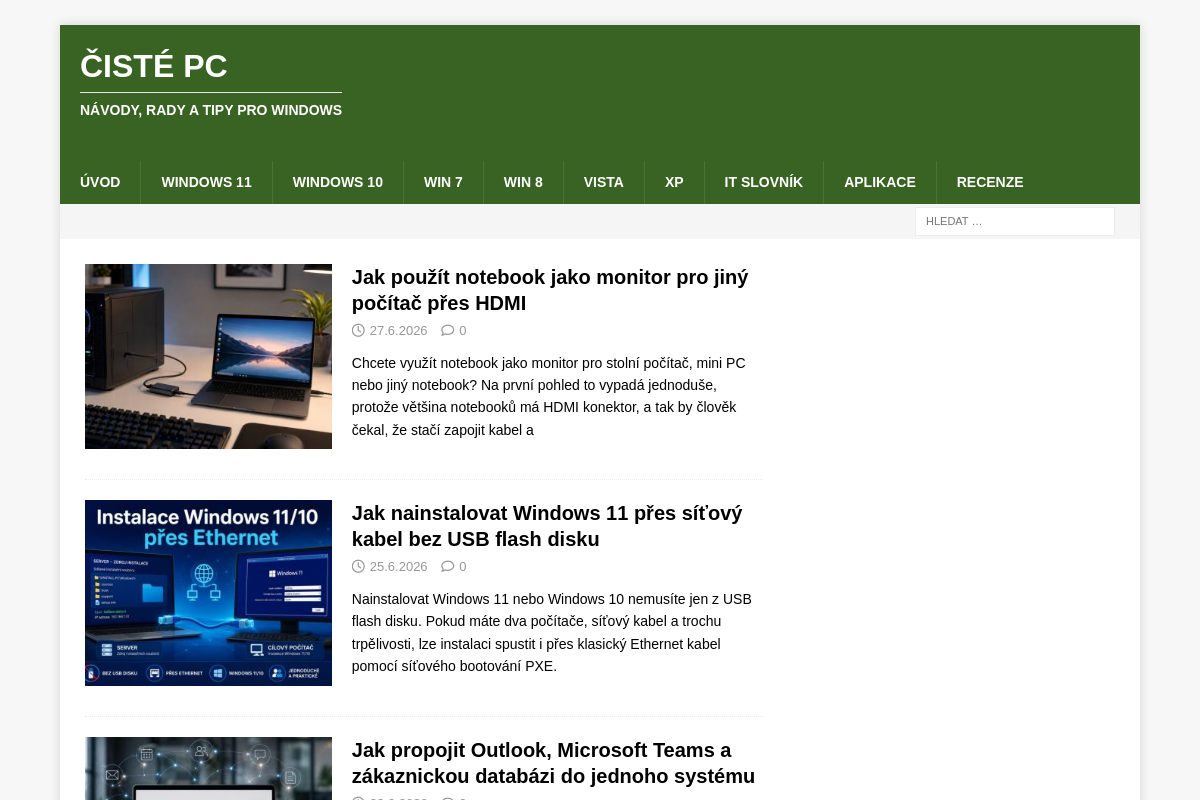Open the APLIKACE menu item
This screenshot has height=800, width=1200.
coord(880,182)
